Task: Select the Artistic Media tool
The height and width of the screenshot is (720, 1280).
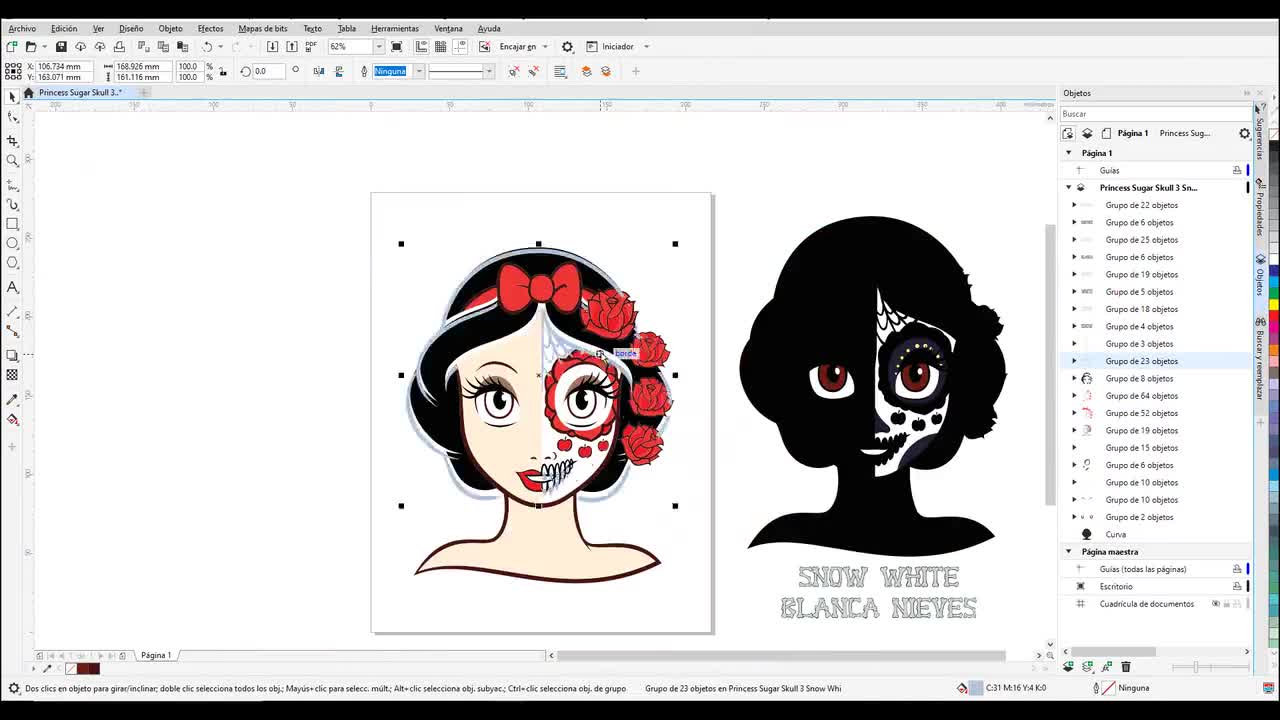Action: click(12, 204)
